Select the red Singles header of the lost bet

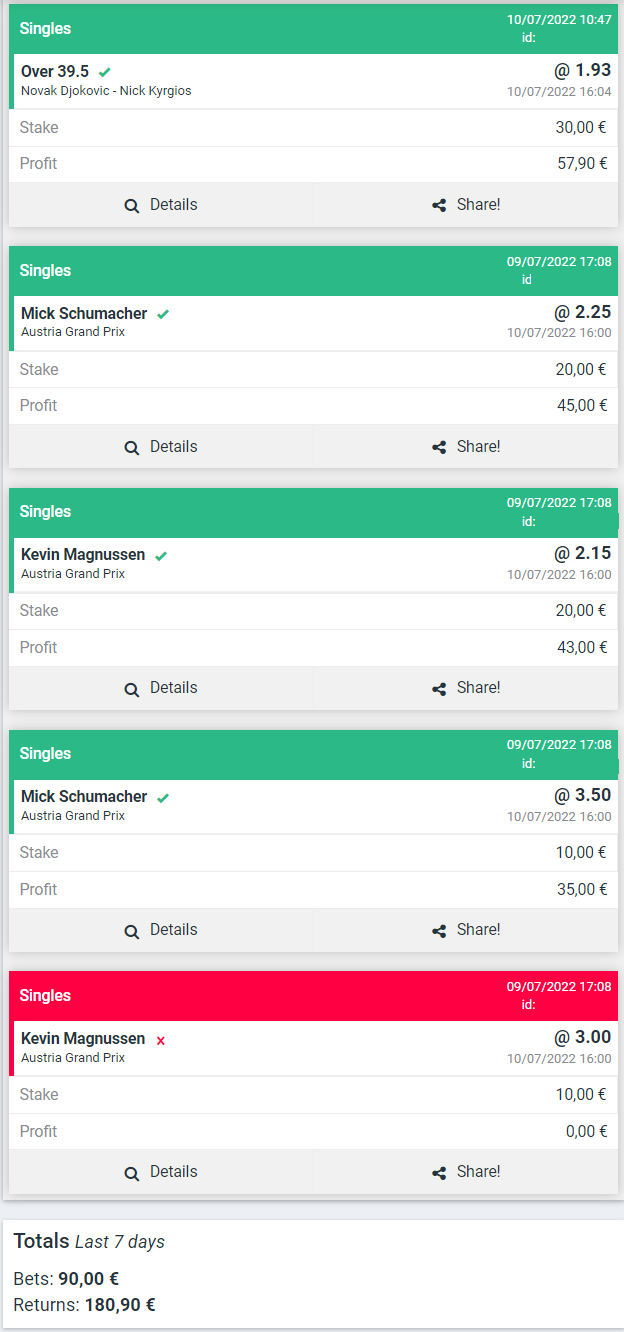pos(314,996)
